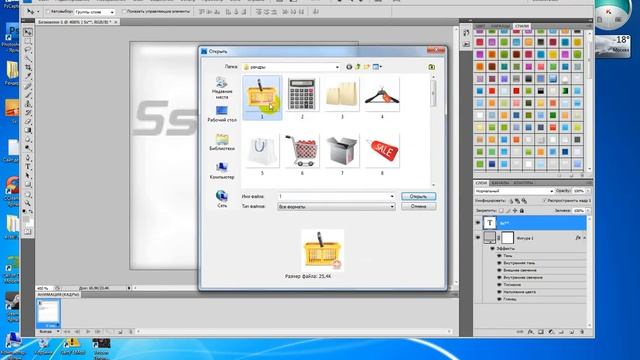The image size is (640, 360).
Task: Open the layer Opacity dropdown
Action: [588, 191]
